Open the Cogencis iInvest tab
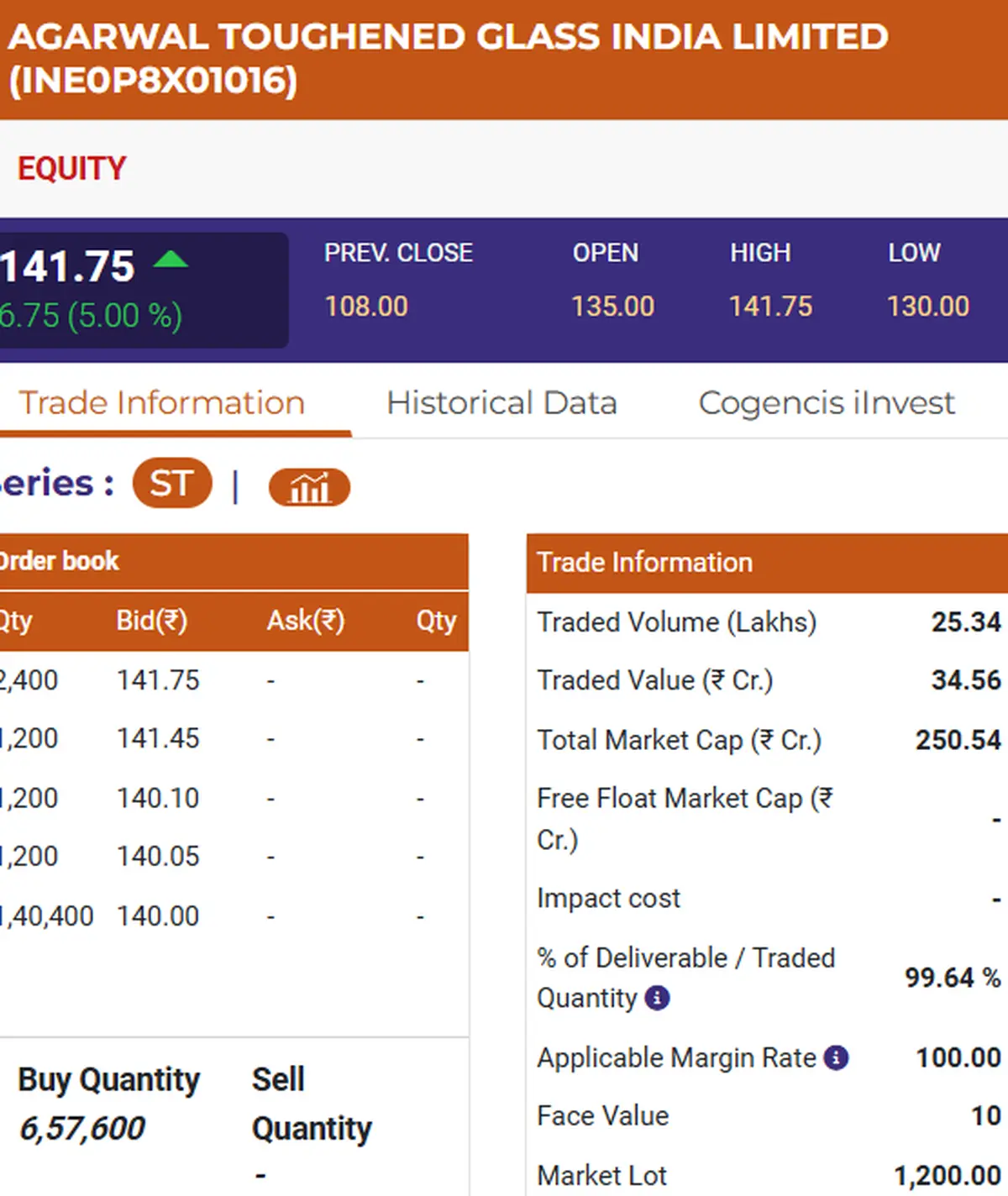 click(827, 403)
